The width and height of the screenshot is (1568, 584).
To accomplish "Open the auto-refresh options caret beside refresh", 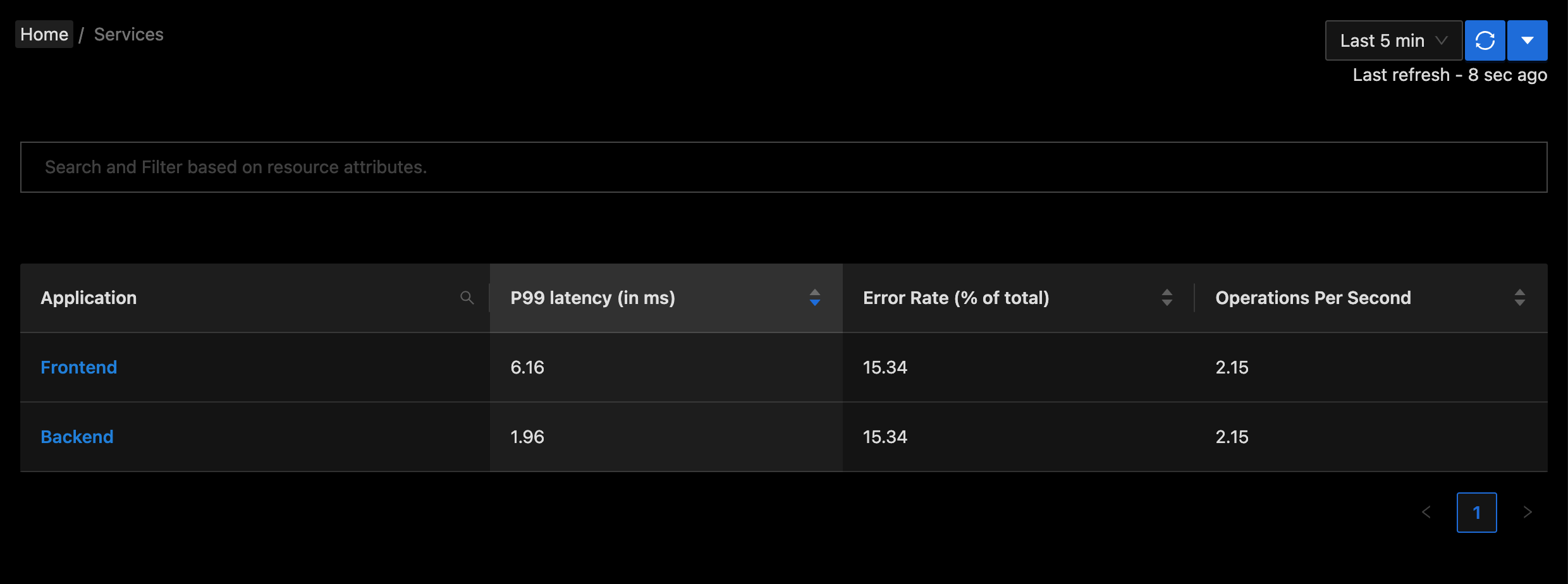I will [1527, 40].
